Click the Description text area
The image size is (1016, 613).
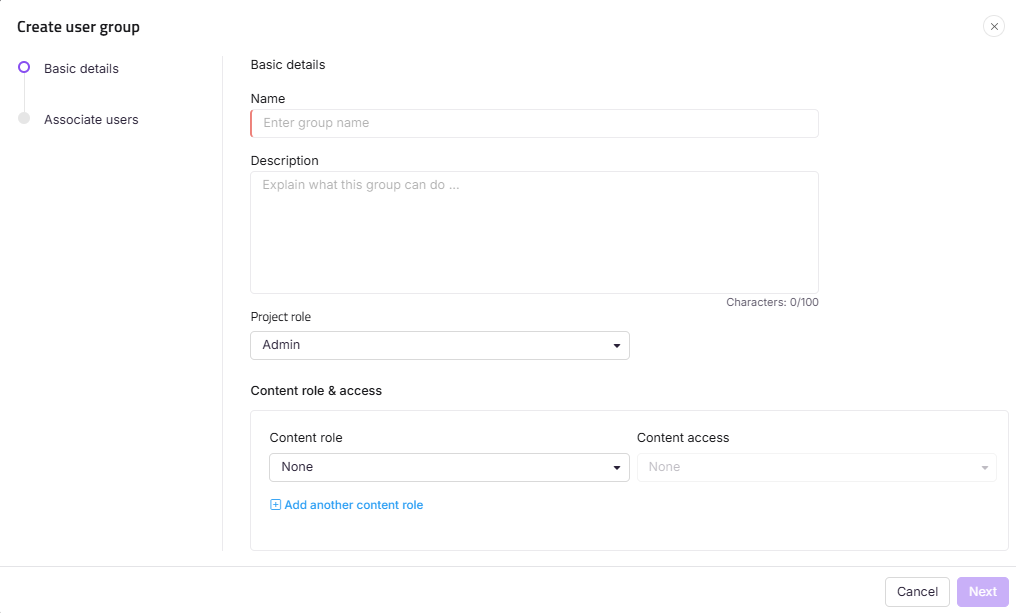point(533,230)
